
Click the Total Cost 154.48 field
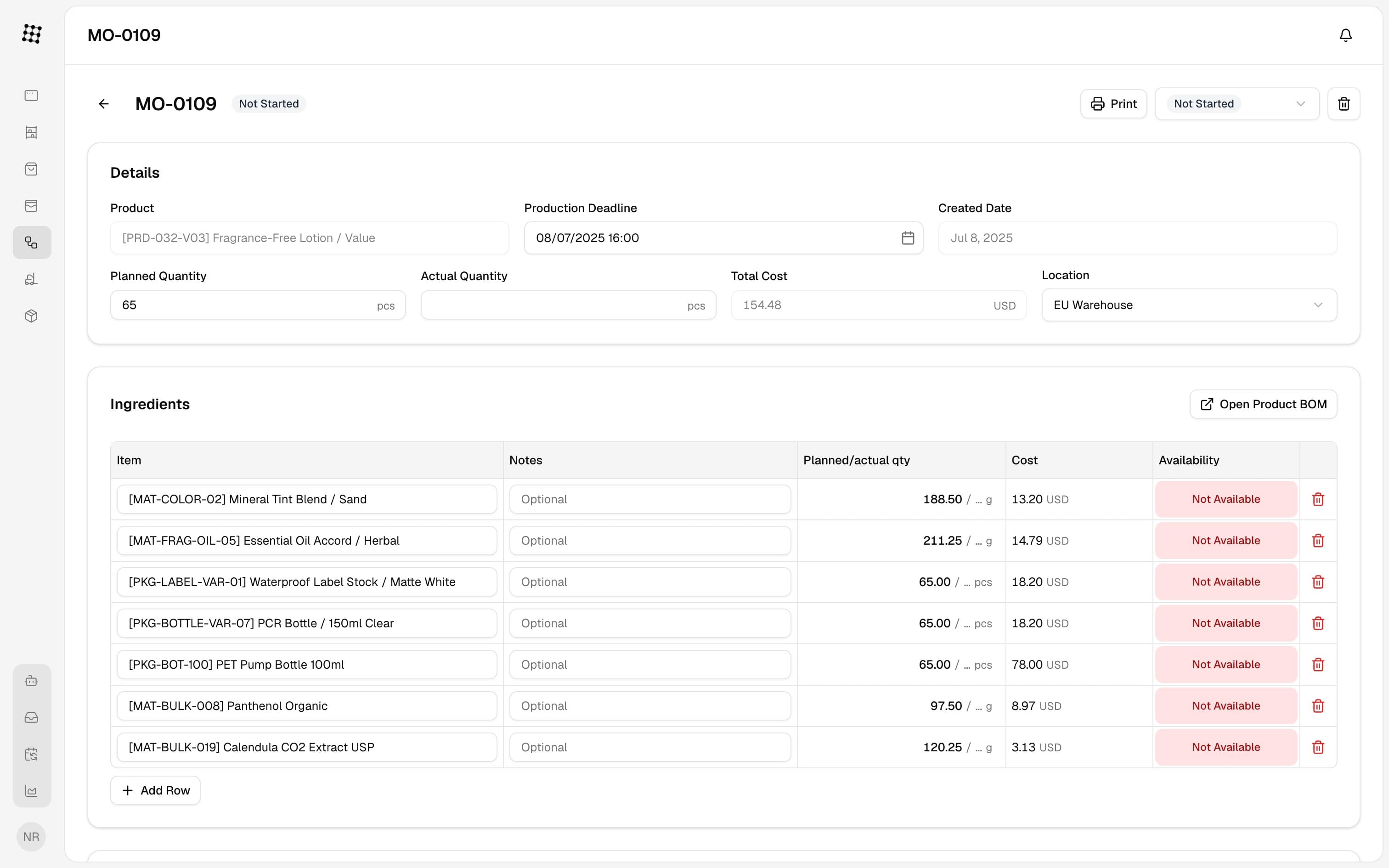878,305
